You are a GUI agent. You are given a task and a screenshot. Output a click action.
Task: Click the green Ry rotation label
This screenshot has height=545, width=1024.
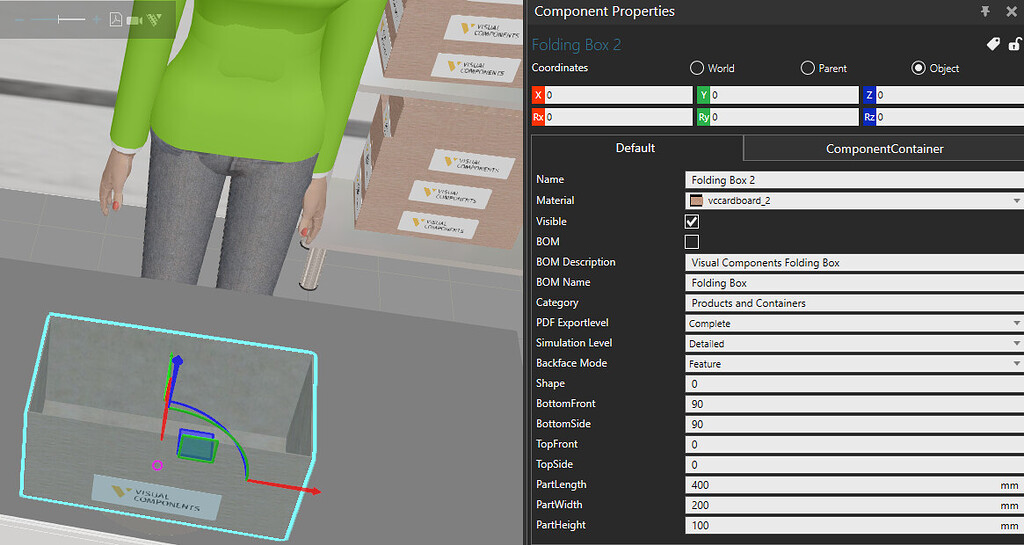coord(703,117)
